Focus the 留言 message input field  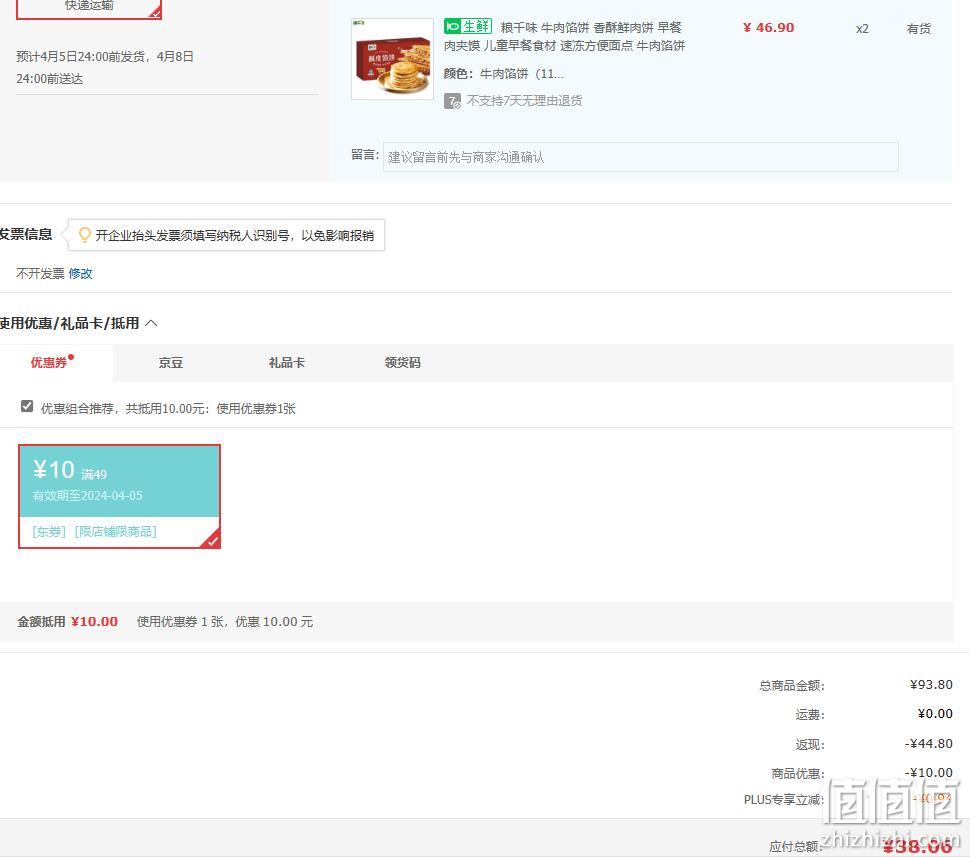click(640, 157)
